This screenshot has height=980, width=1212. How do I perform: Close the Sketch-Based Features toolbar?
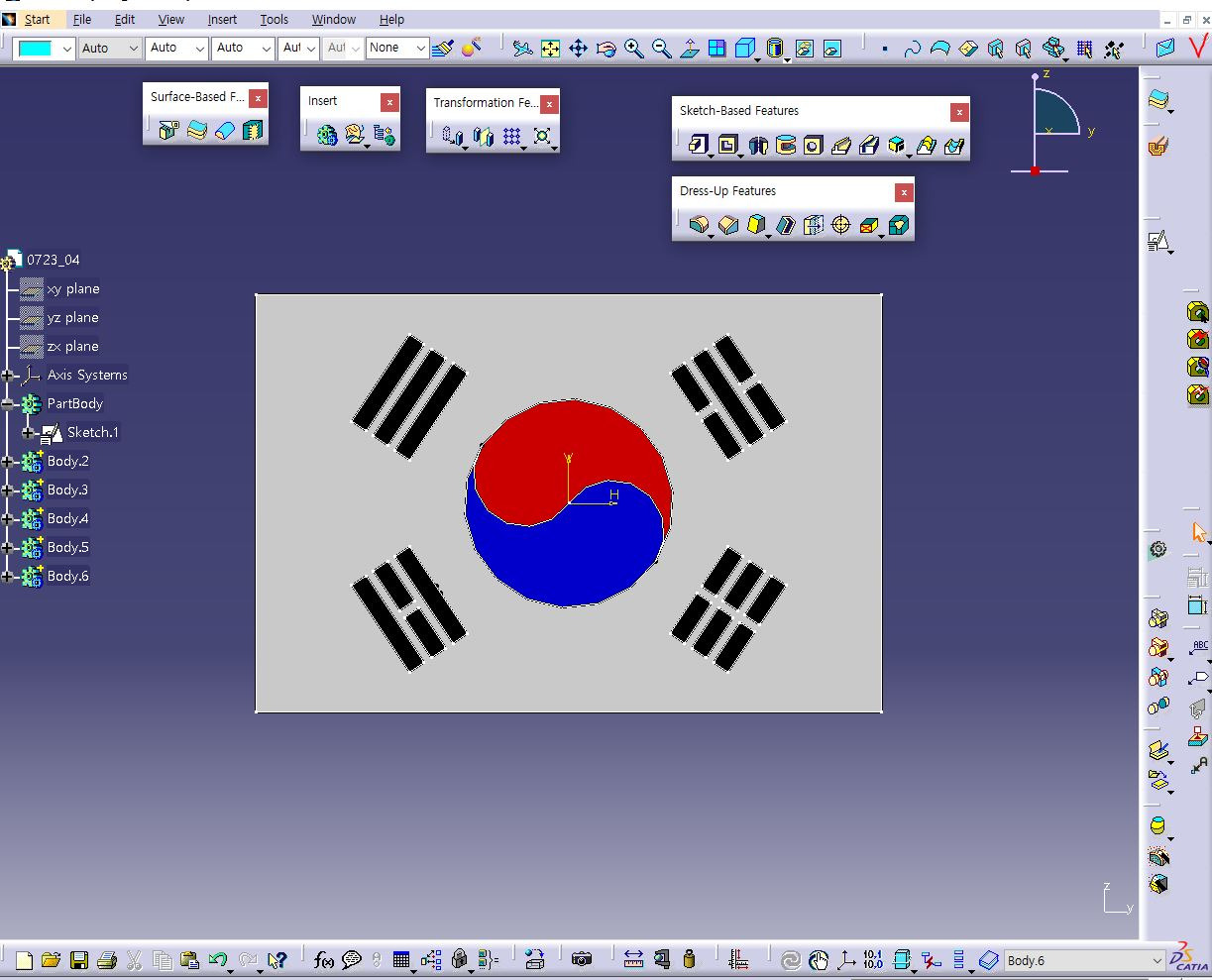958,111
